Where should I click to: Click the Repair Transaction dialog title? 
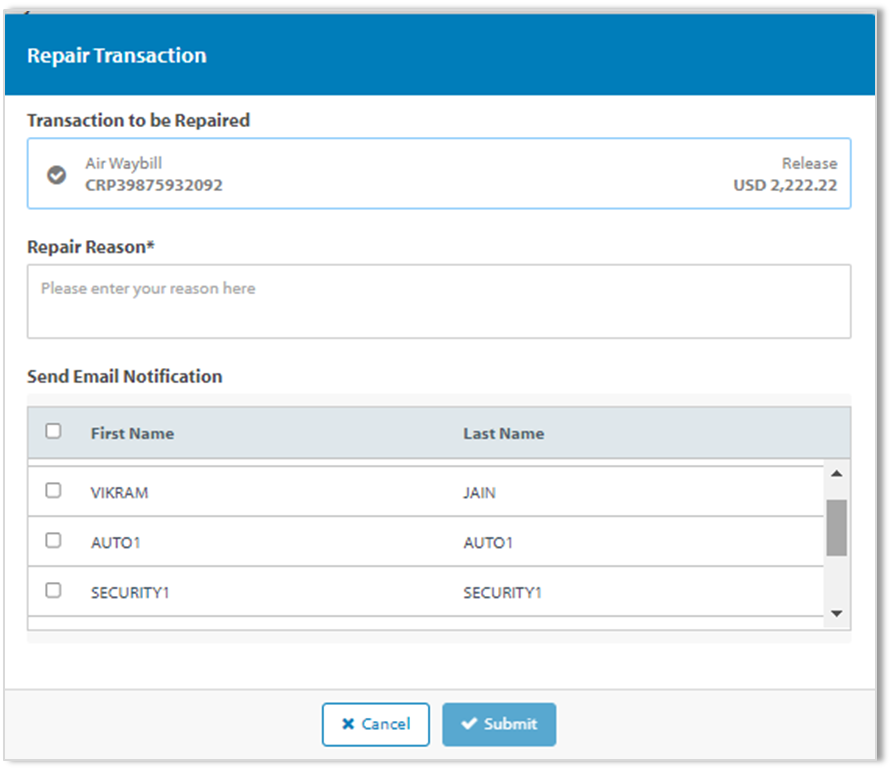coord(116,56)
